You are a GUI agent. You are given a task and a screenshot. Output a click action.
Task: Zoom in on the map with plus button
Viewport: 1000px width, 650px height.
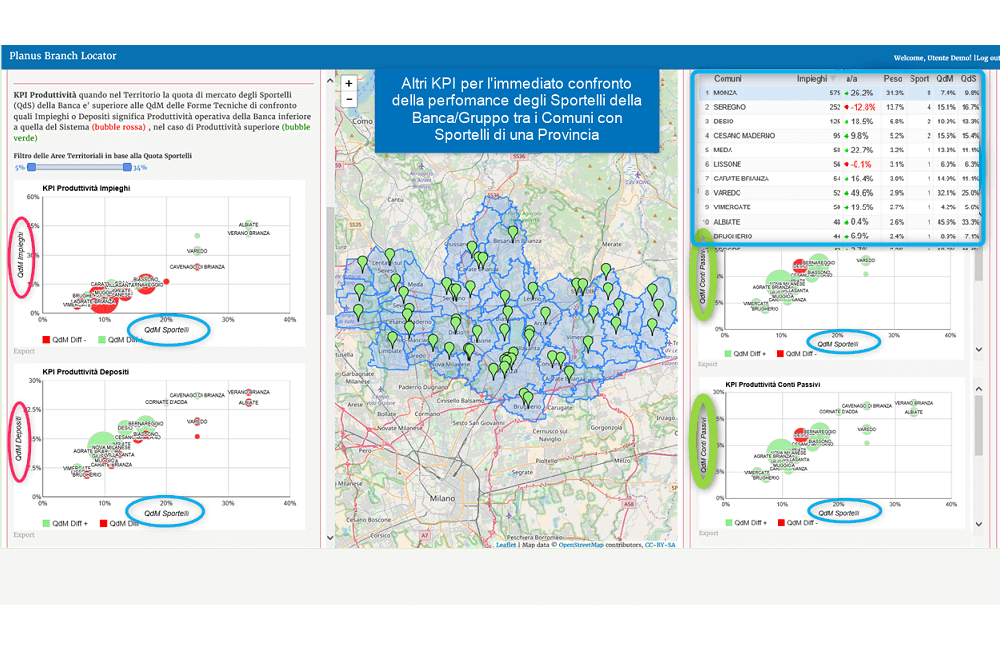349,84
